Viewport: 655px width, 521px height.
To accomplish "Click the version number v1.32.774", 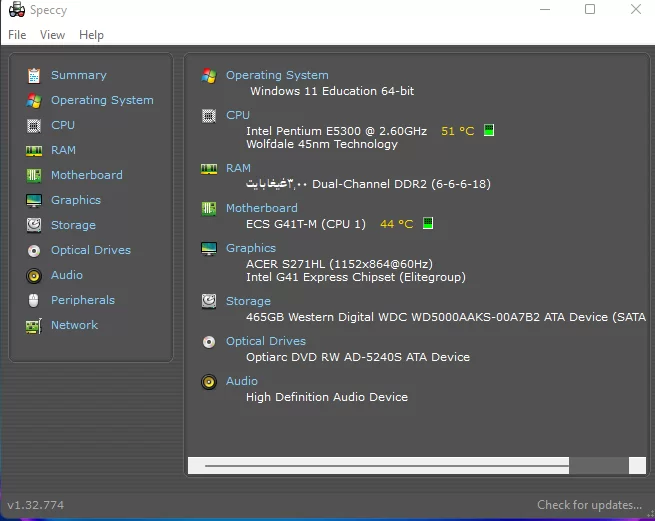I will pyautogui.click(x=36, y=505).
